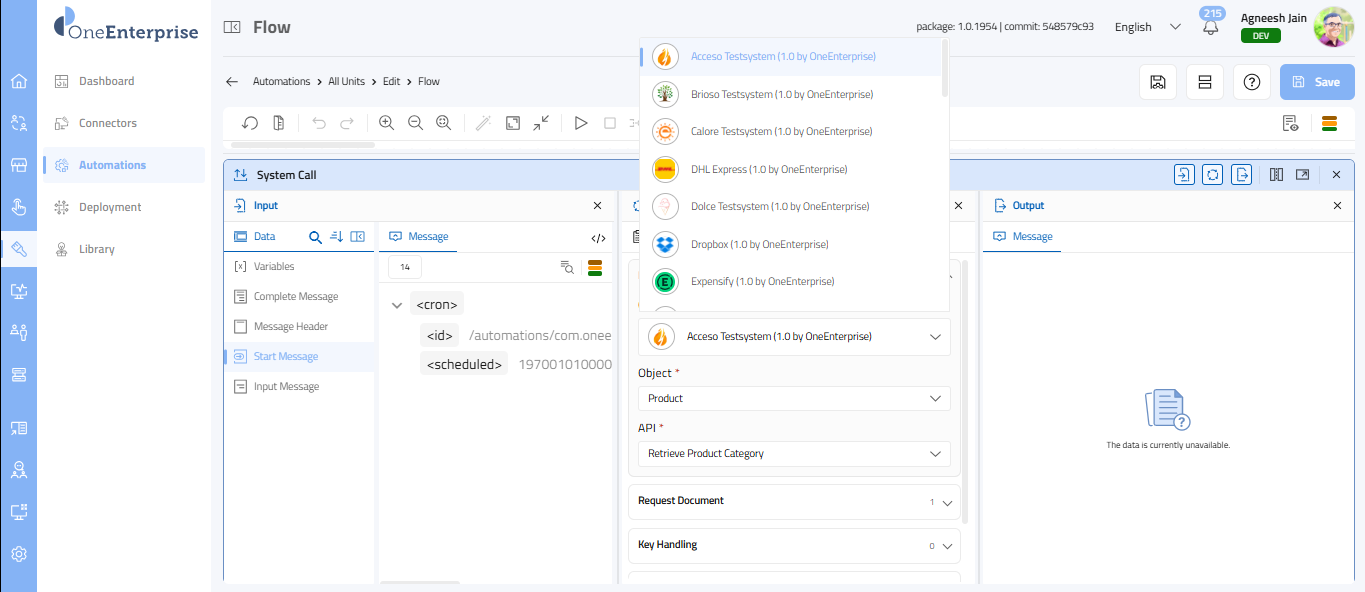The image size is (1365, 592).
Task: Click the back arrow beside breadcrumbs
Action: coord(232,82)
